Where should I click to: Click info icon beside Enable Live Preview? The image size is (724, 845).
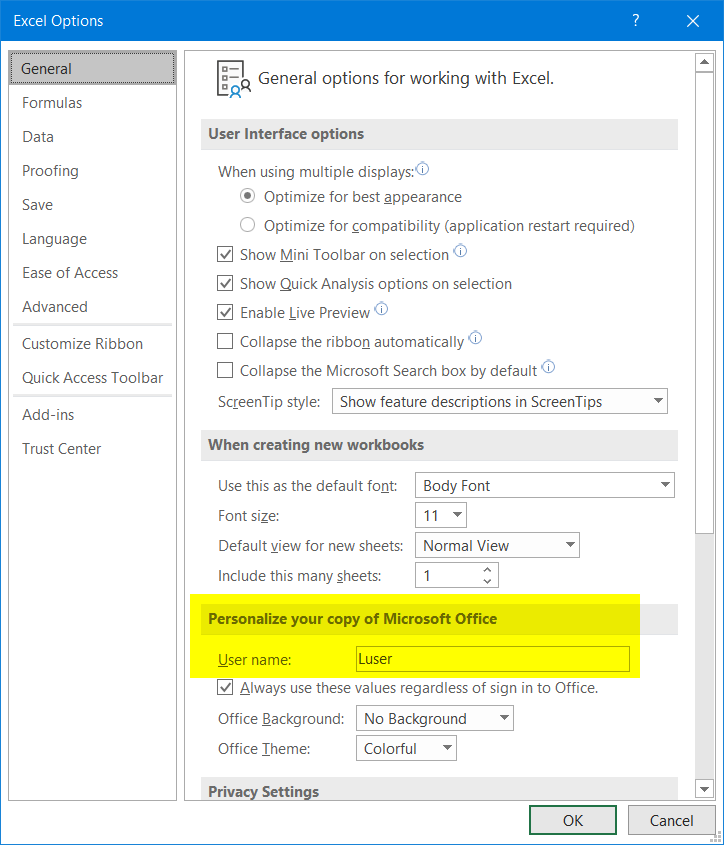point(381,309)
